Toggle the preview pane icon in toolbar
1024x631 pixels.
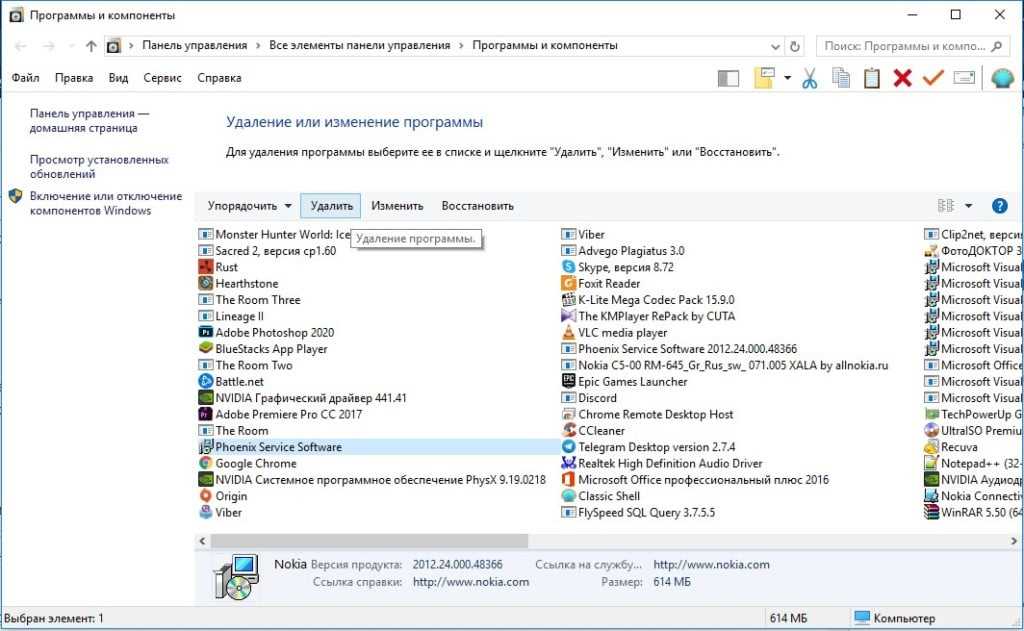point(728,79)
